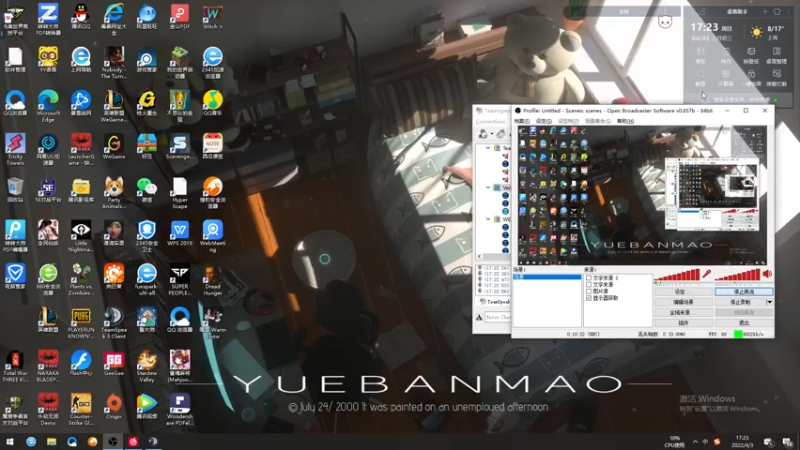Image resolution: width=800 pixels, height=450 pixels.
Task: Open the Stardew Valley desktop icon
Action: 147,366
